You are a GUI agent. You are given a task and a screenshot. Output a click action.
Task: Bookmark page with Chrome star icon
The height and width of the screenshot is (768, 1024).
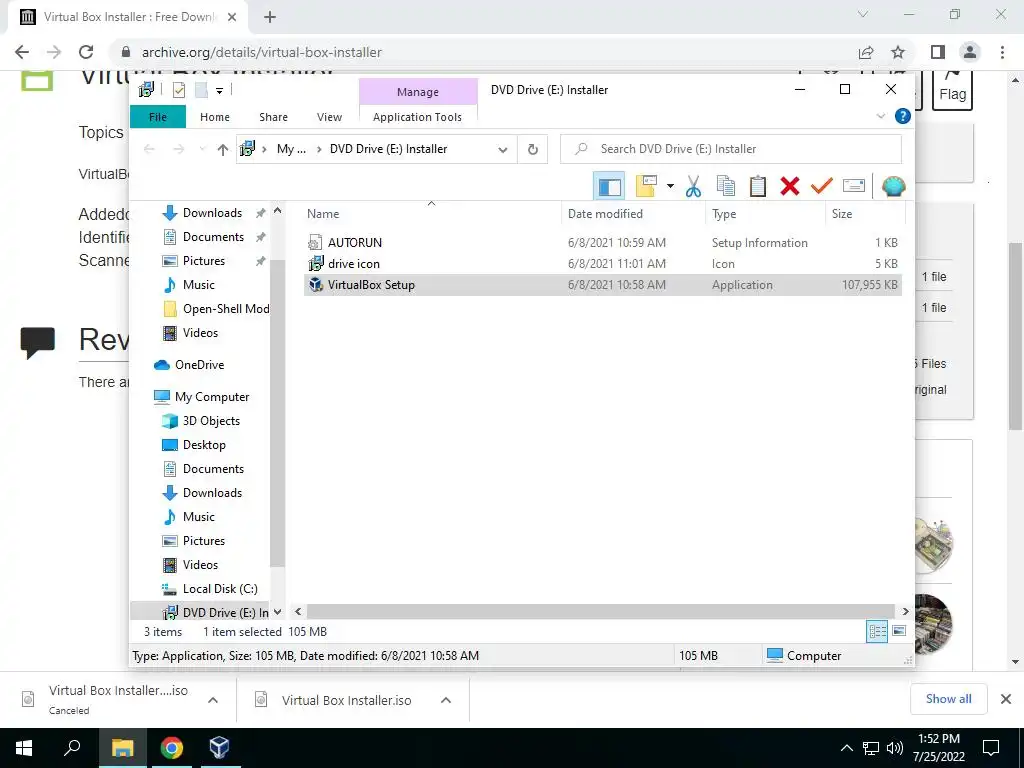(x=898, y=52)
